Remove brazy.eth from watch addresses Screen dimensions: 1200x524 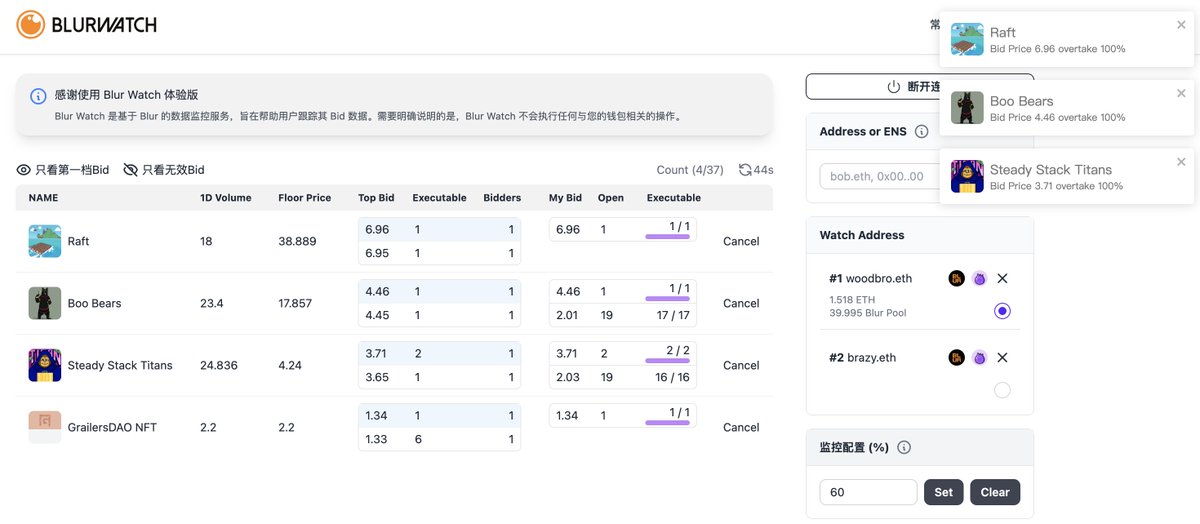(1003, 358)
